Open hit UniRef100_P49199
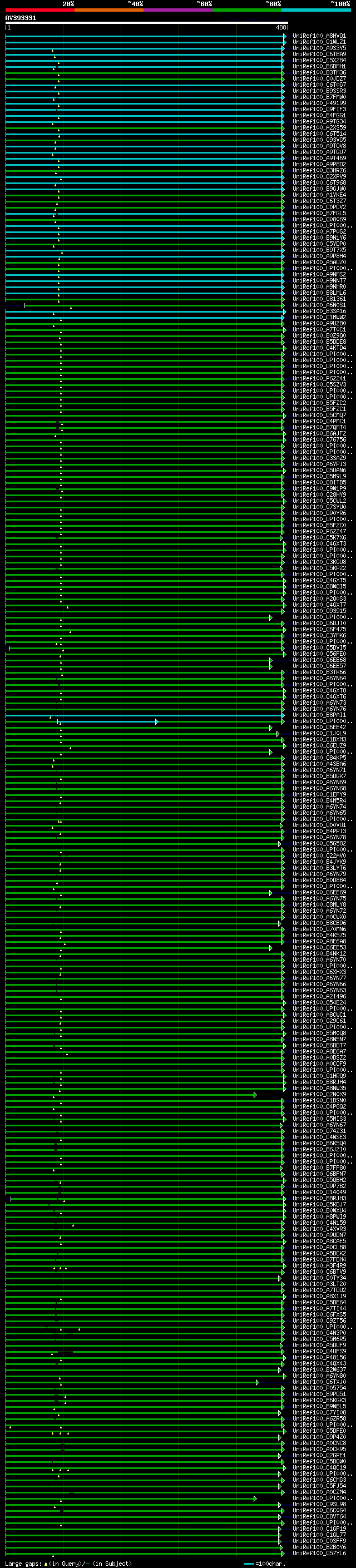 [319, 103]
